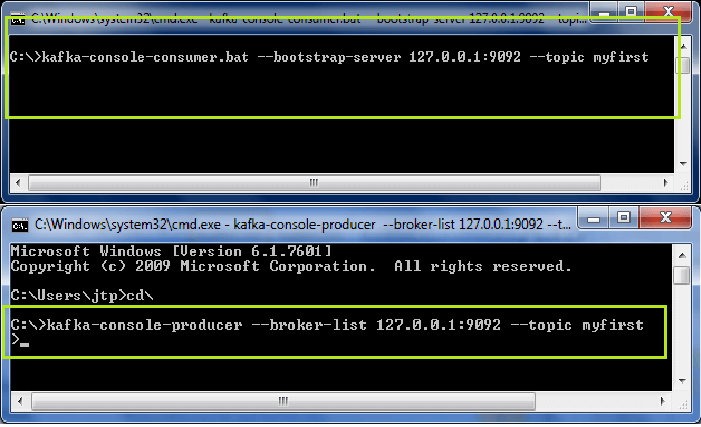This screenshot has width=701, height=427.
Task: Click the right arrow on consumer window's horizontal scrollbar
Action: coord(665,183)
